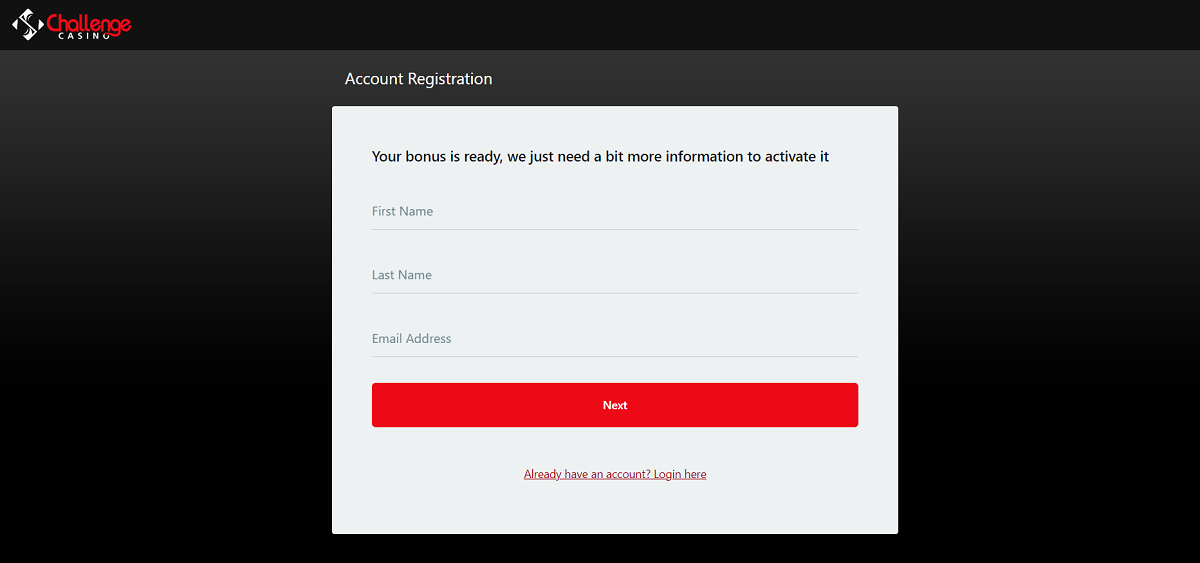Focus the Email Address input field

coord(615,339)
